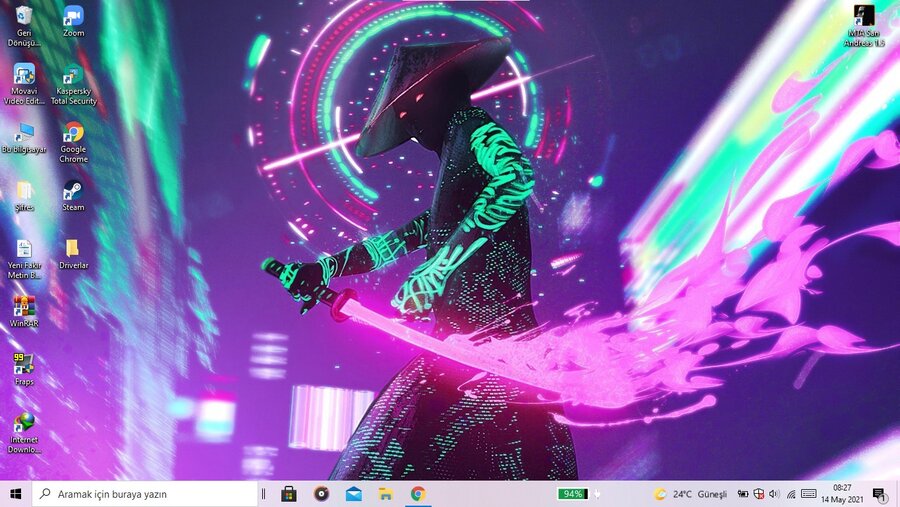Select the Yeni Fakir Metin text file

tap(24, 258)
